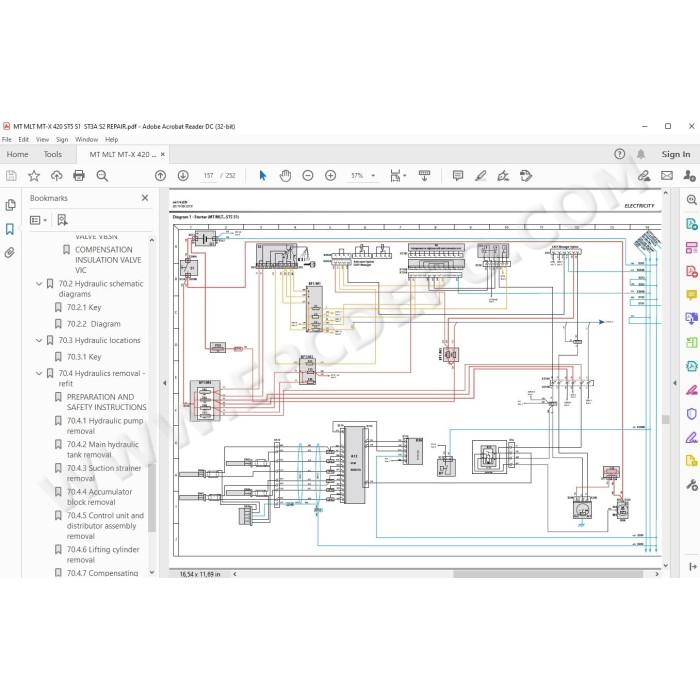
Task: Open the Page Thumbnails panel
Action: (x=10, y=205)
